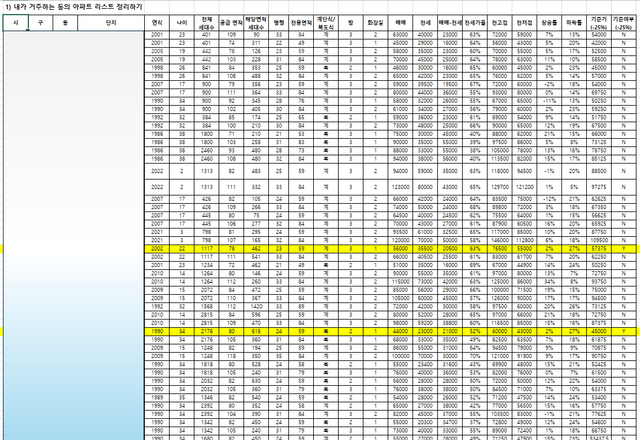Image resolution: width=640 pixels, height=440 pixels.
Task: Select the '기준여부 (-25%)' column header
Action: point(624,23)
